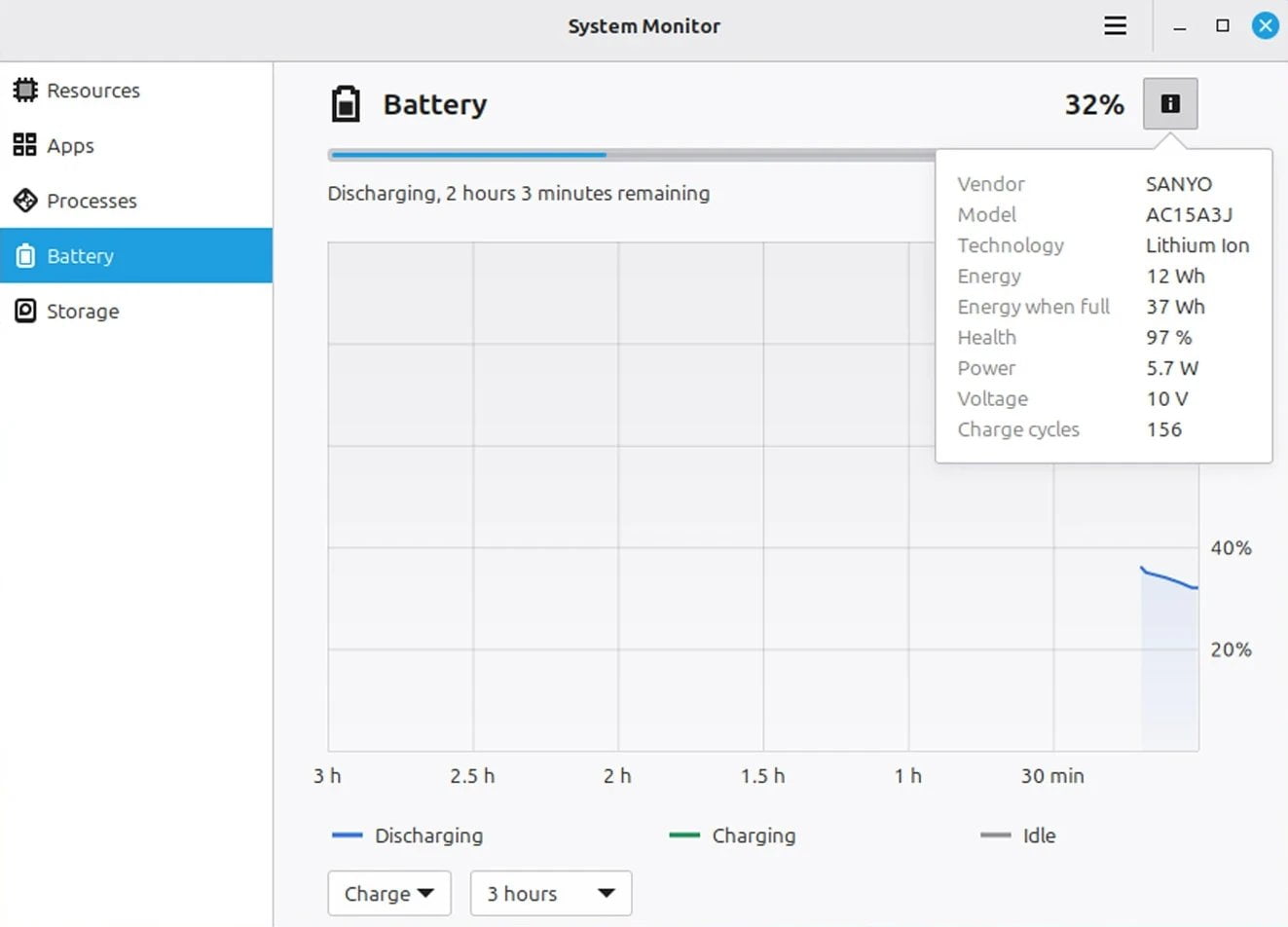Image resolution: width=1288 pixels, height=927 pixels.
Task: Click the large battery icon beside the heading
Action: coord(346,104)
